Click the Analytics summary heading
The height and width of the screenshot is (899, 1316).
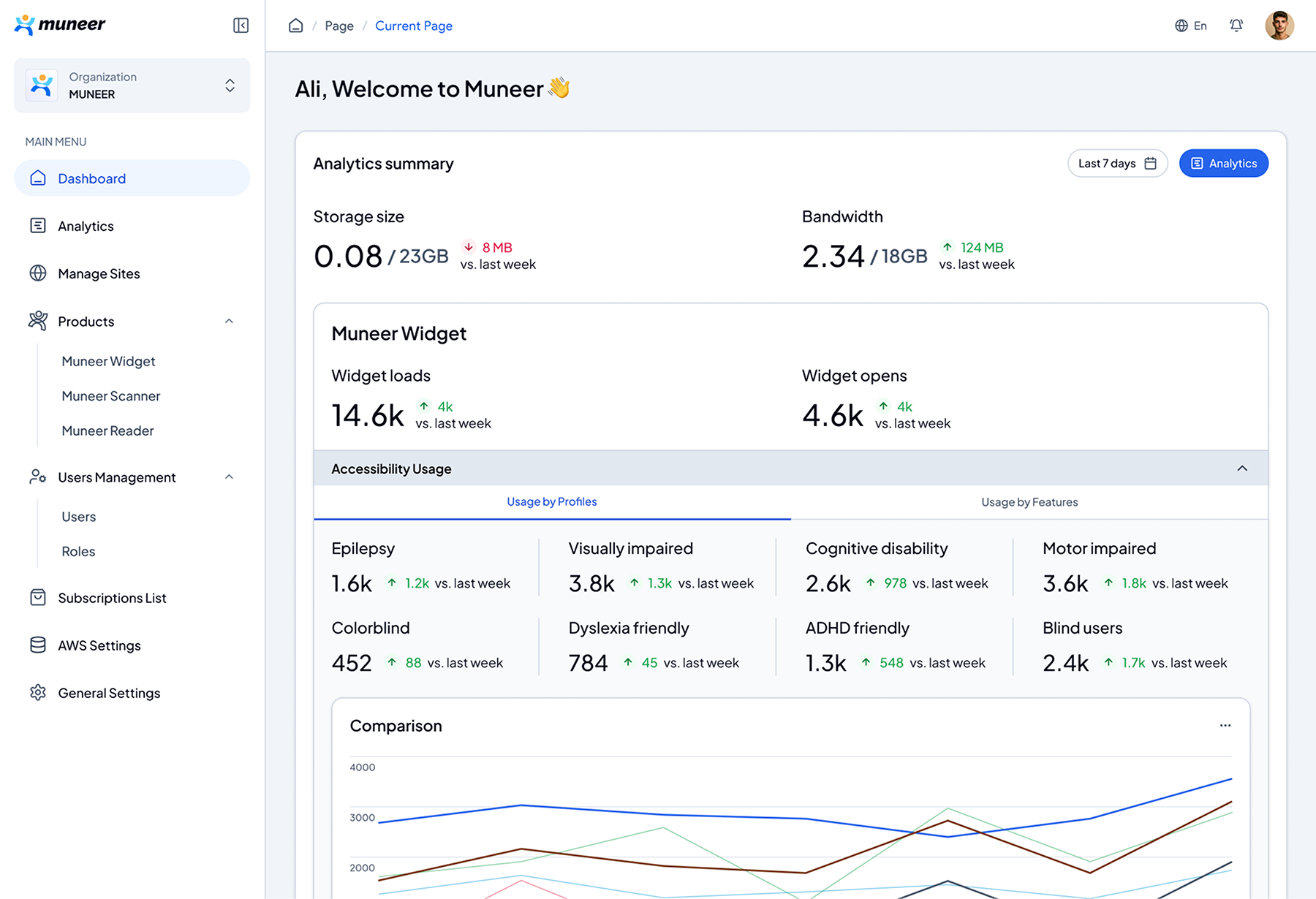[x=384, y=164]
